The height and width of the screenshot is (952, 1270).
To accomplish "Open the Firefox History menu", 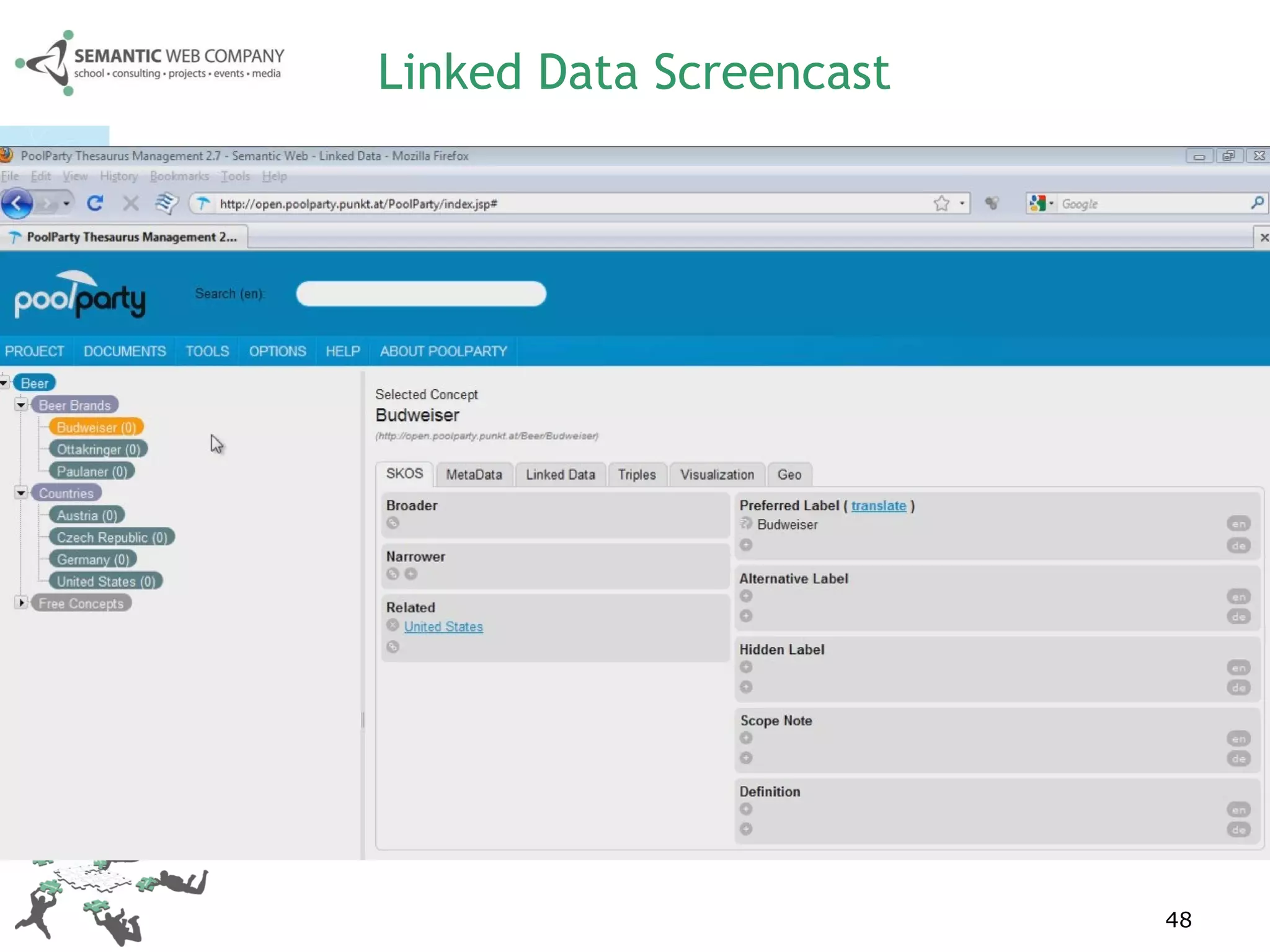I will click(118, 177).
